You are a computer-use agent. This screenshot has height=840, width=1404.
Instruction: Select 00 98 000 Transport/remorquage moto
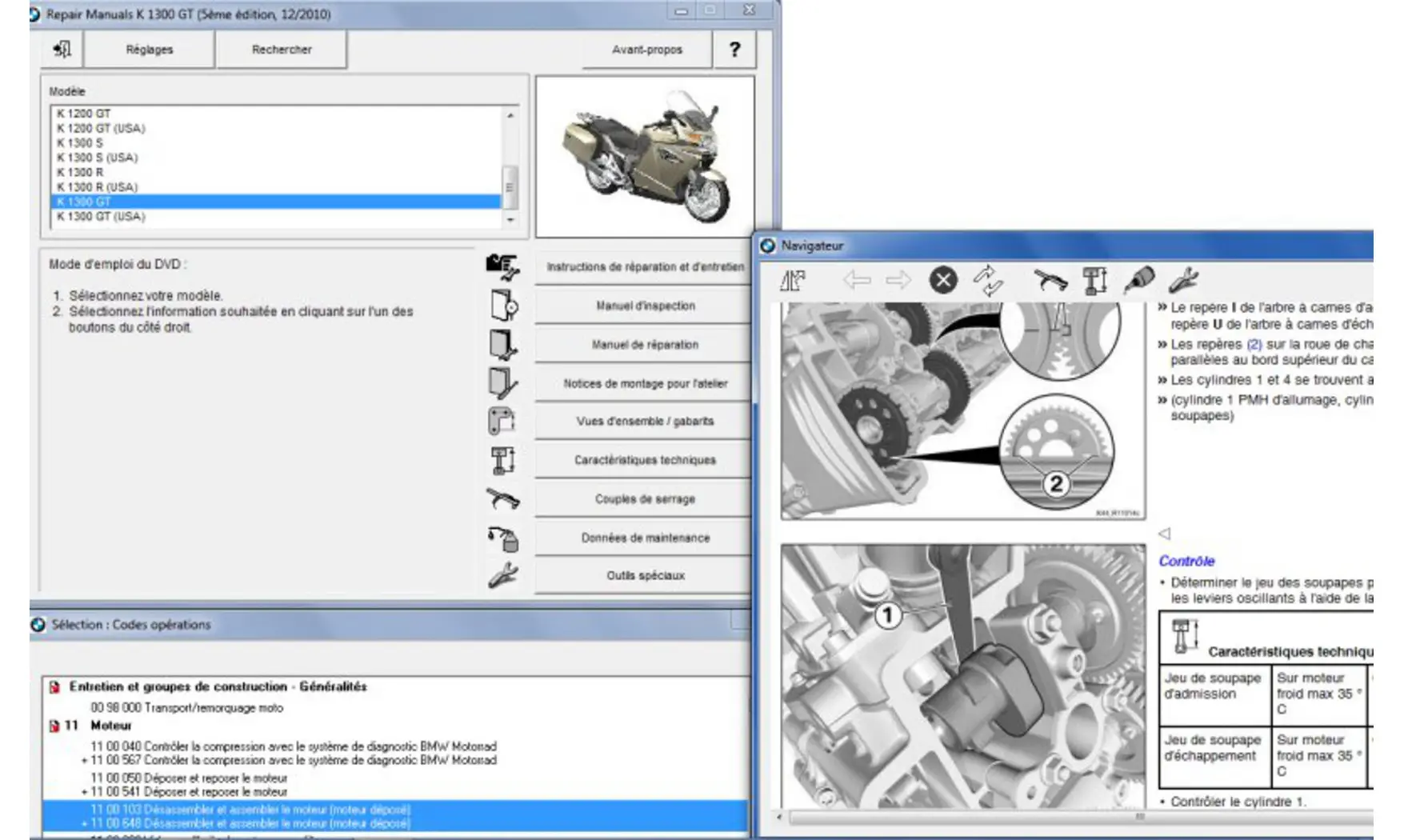coord(186,707)
